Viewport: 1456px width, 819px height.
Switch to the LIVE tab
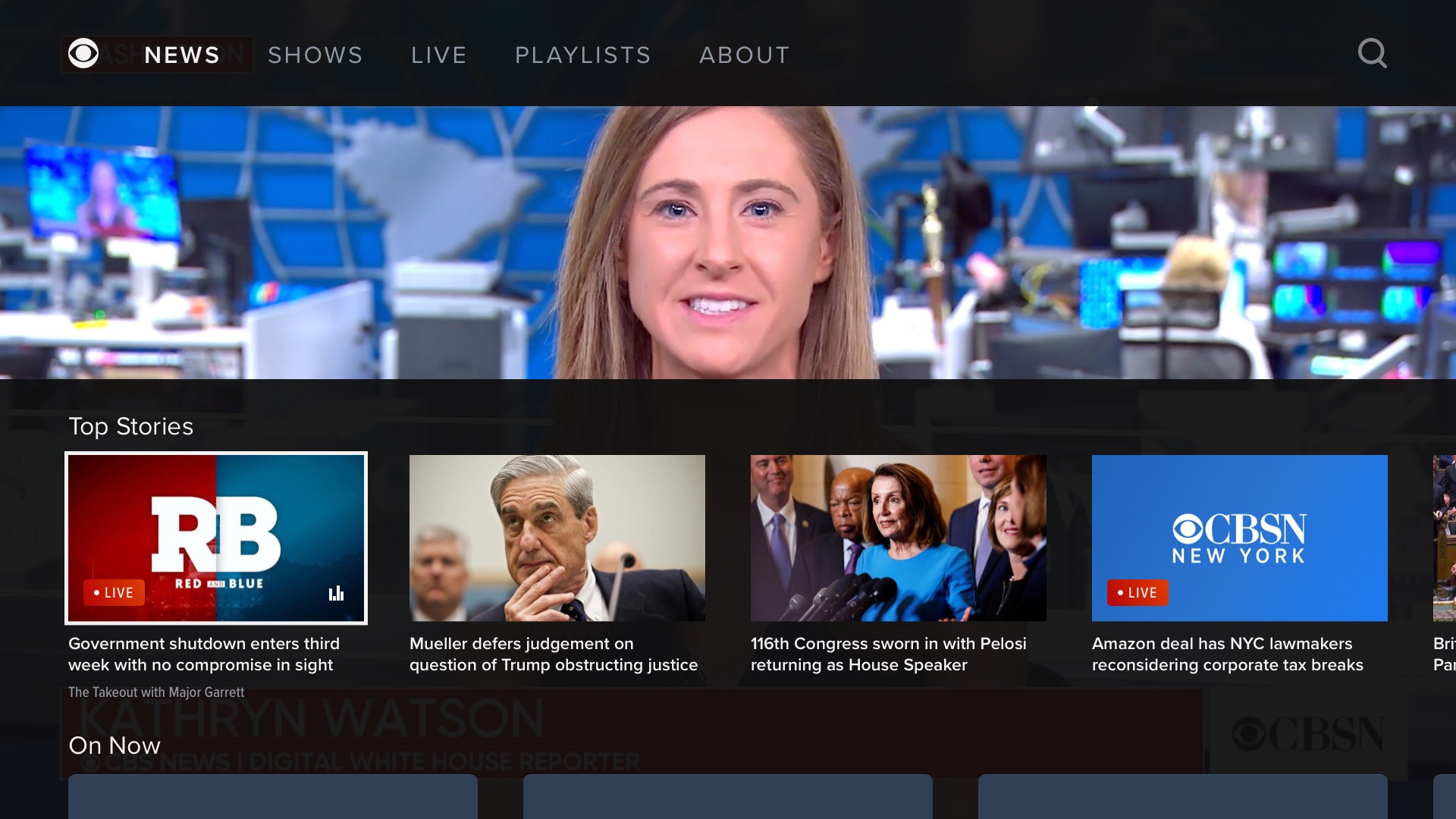tap(439, 55)
